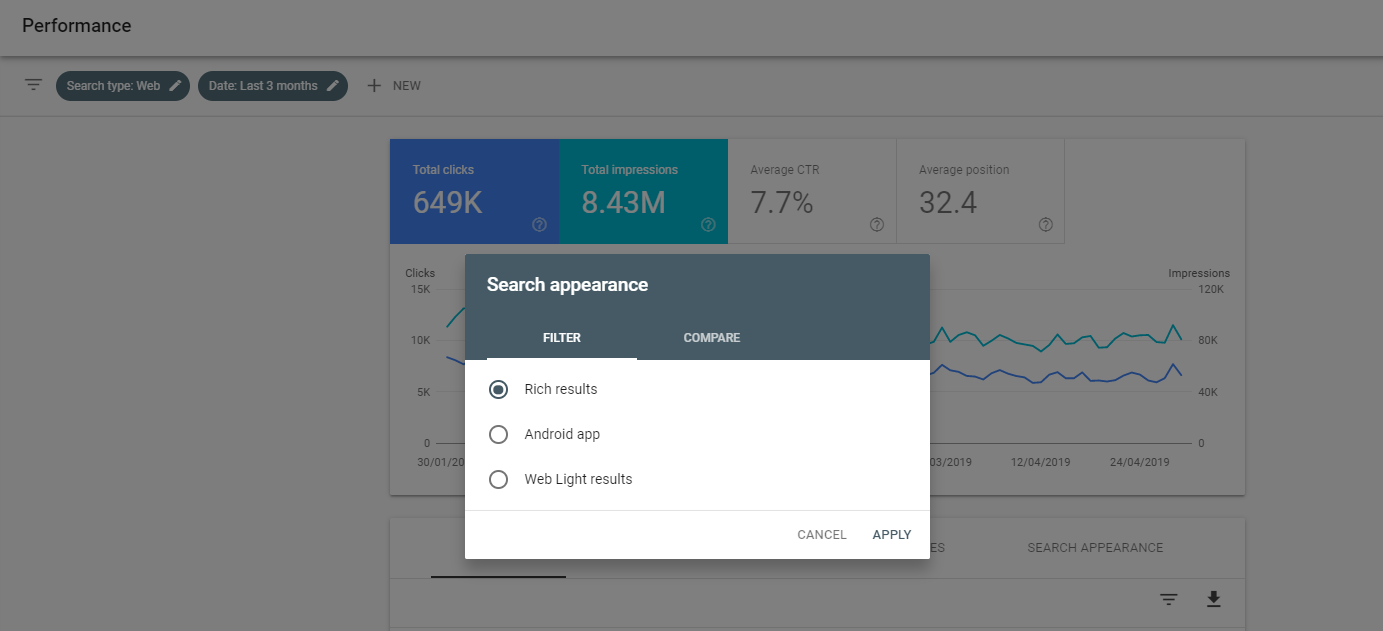Click the plus icon to add new filter
This screenshot has height=631, width=1383.
tap(374, 86)
